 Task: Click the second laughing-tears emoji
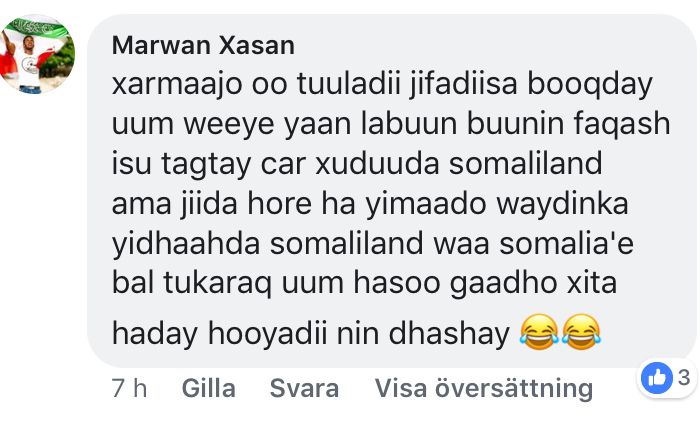(x=581, y=332)
